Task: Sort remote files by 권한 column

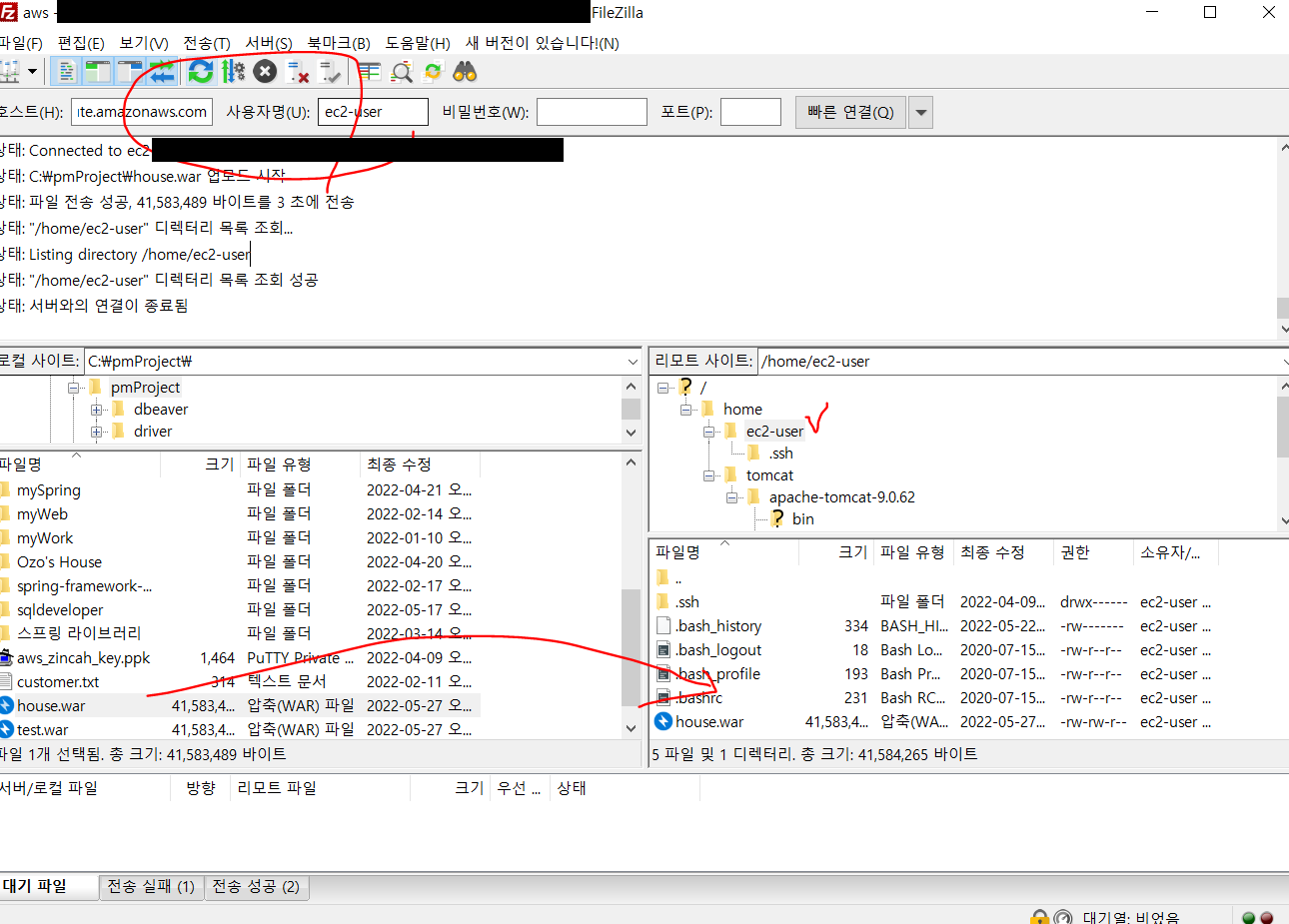Action: [1093, 552]
